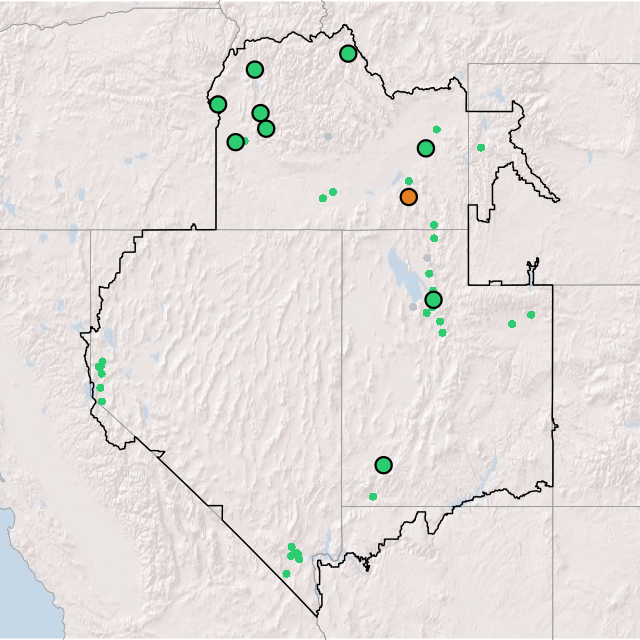Select the large green marker just above the orange marker
The width and height of the screenshot is (640, 640).
click(x=426, y=149)
